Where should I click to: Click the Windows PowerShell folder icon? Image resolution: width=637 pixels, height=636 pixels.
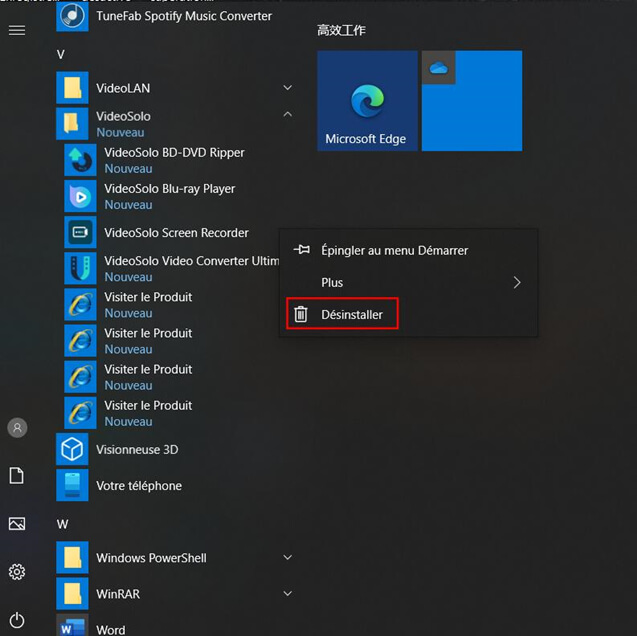pos(72,557)
